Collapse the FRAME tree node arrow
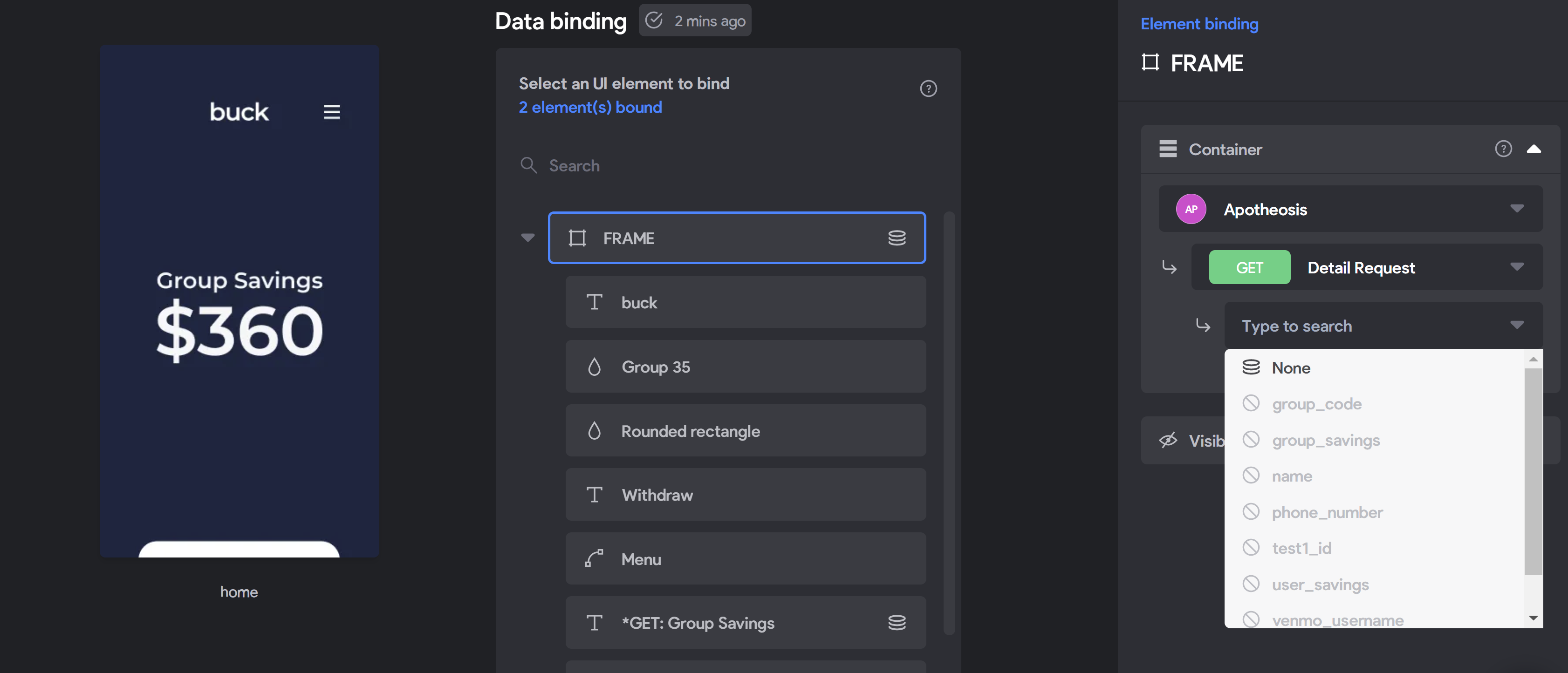 click(528, 238)
